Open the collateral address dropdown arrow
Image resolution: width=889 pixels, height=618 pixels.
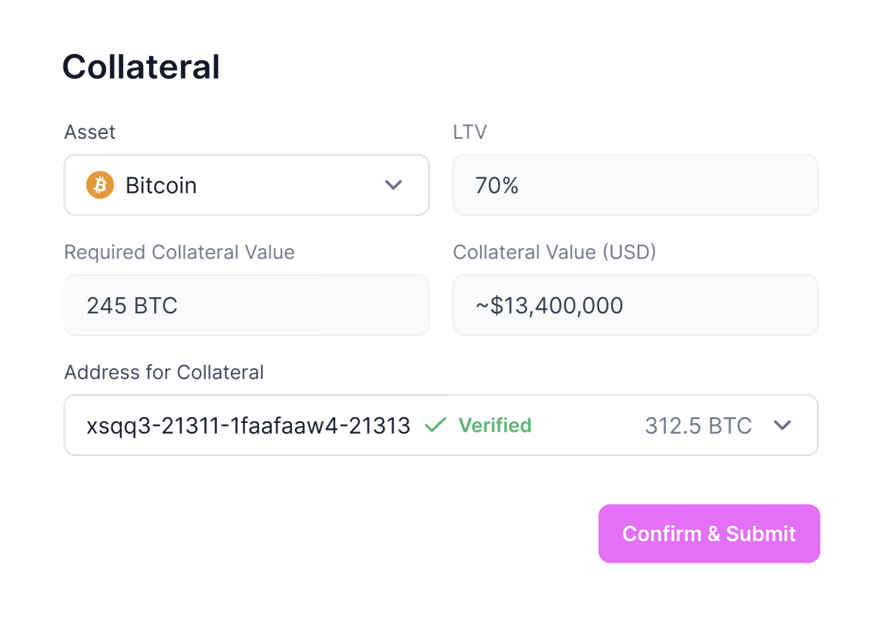(782, 425)
